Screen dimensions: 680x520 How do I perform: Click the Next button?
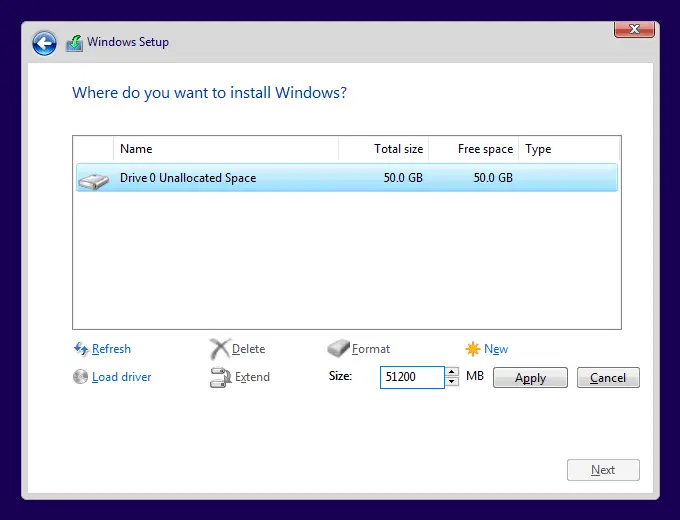(x=603, y=470)
